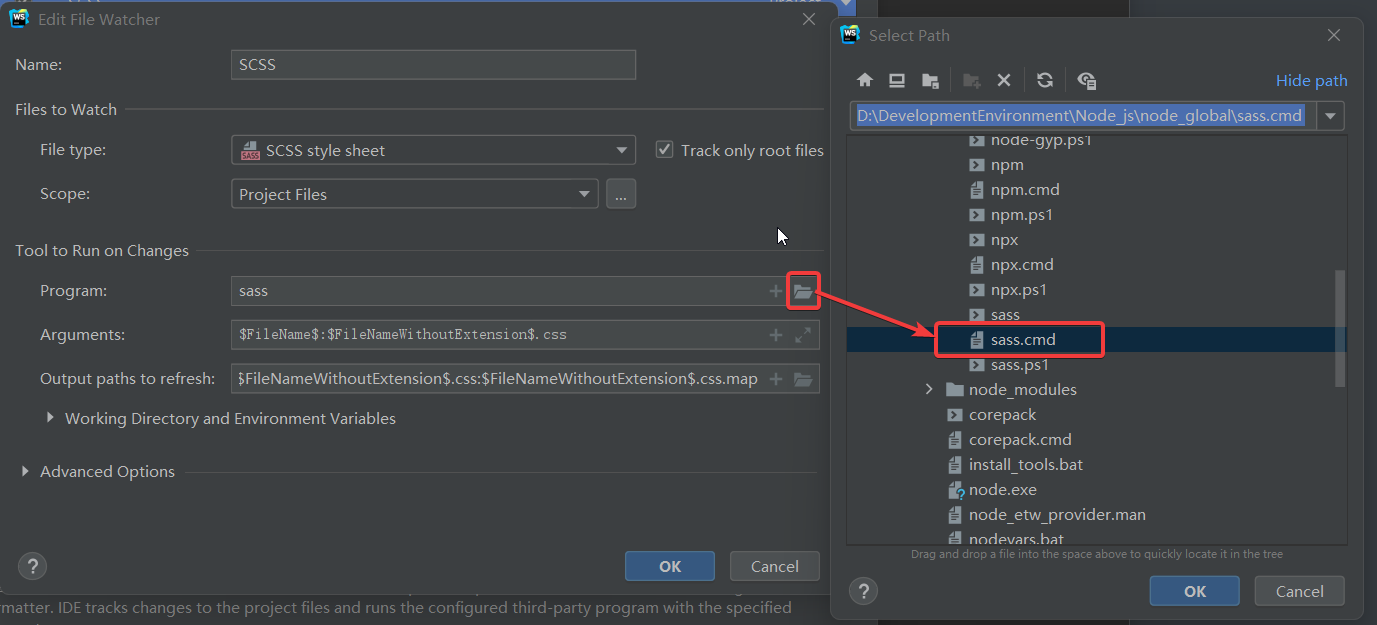Open the File type dropdown
The height and width of the screenshot is (625, 1377).
click(622, 149)
